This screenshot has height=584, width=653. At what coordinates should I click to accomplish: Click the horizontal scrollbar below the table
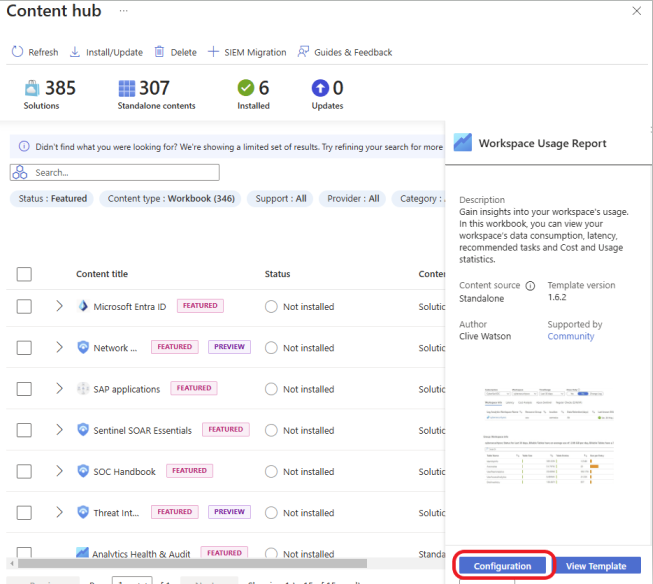[192, 564]
